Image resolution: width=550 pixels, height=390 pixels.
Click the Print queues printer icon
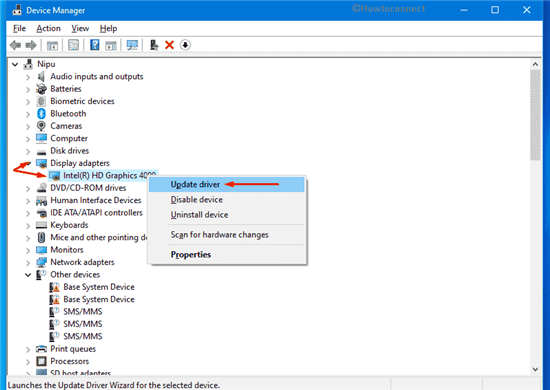point(41,349)
